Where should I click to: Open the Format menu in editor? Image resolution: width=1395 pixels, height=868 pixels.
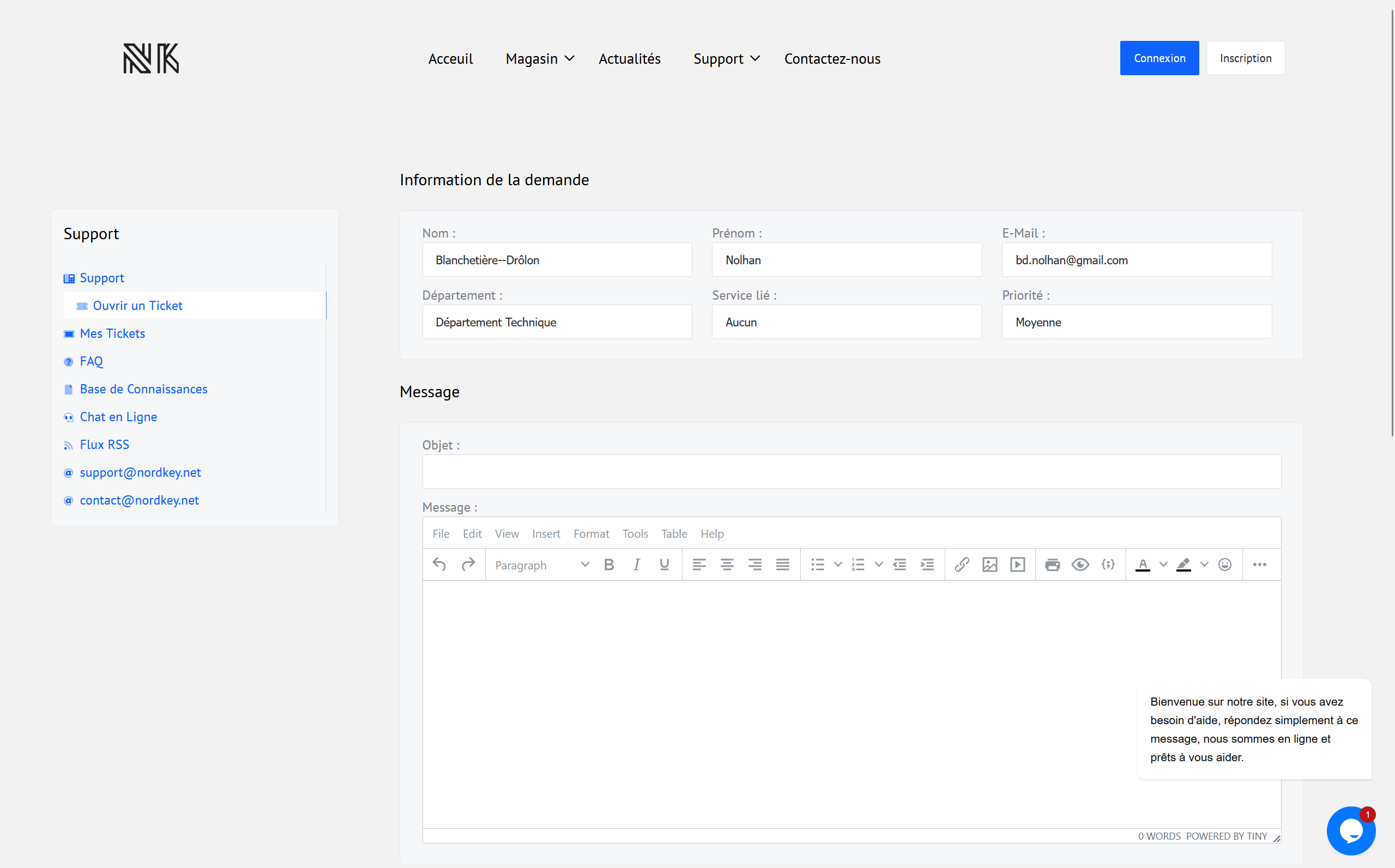point(591,534)
